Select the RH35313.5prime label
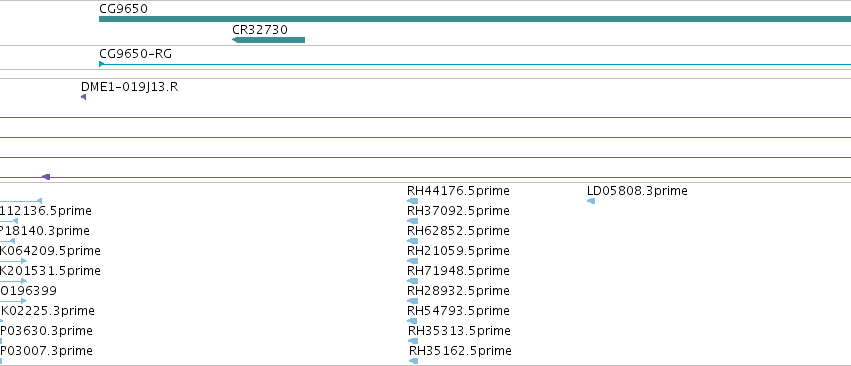This screenshot has height=366, width=851. (459, 331)
